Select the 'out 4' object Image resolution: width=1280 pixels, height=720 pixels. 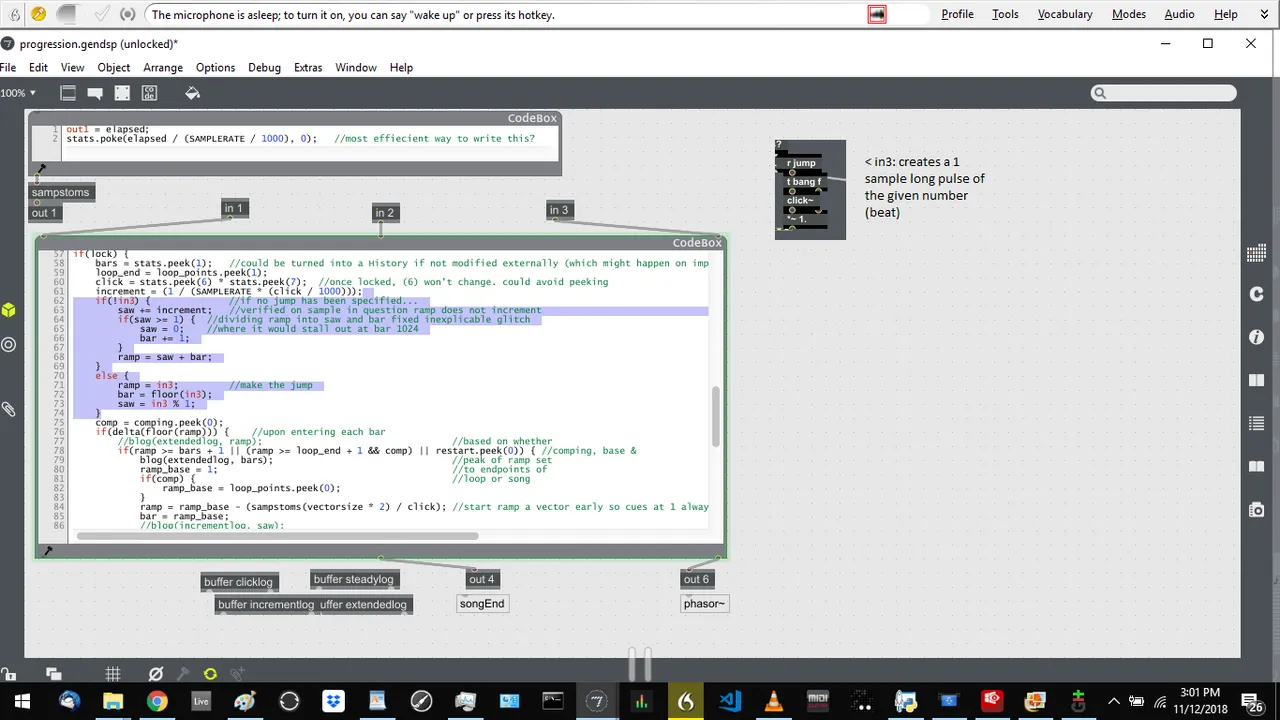pyautogui.click(x=482, y=579)
